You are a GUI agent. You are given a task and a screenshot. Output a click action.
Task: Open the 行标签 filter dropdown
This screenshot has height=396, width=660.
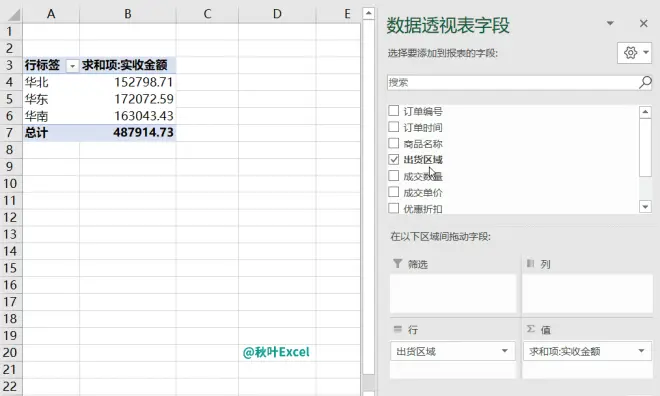point(72,66)
